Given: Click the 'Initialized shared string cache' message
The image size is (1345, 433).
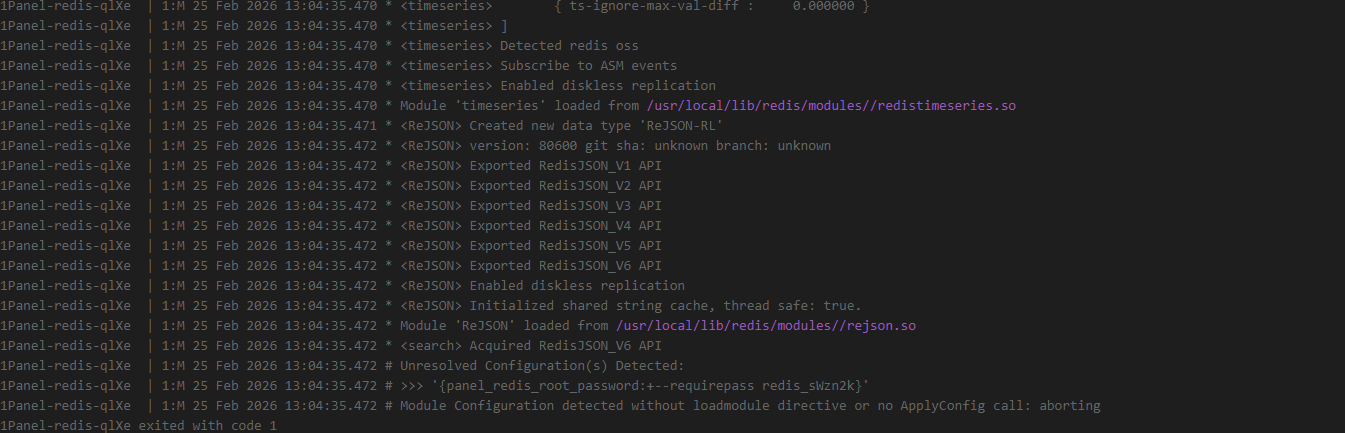Looking at the screenshot, I should (665, 306).
